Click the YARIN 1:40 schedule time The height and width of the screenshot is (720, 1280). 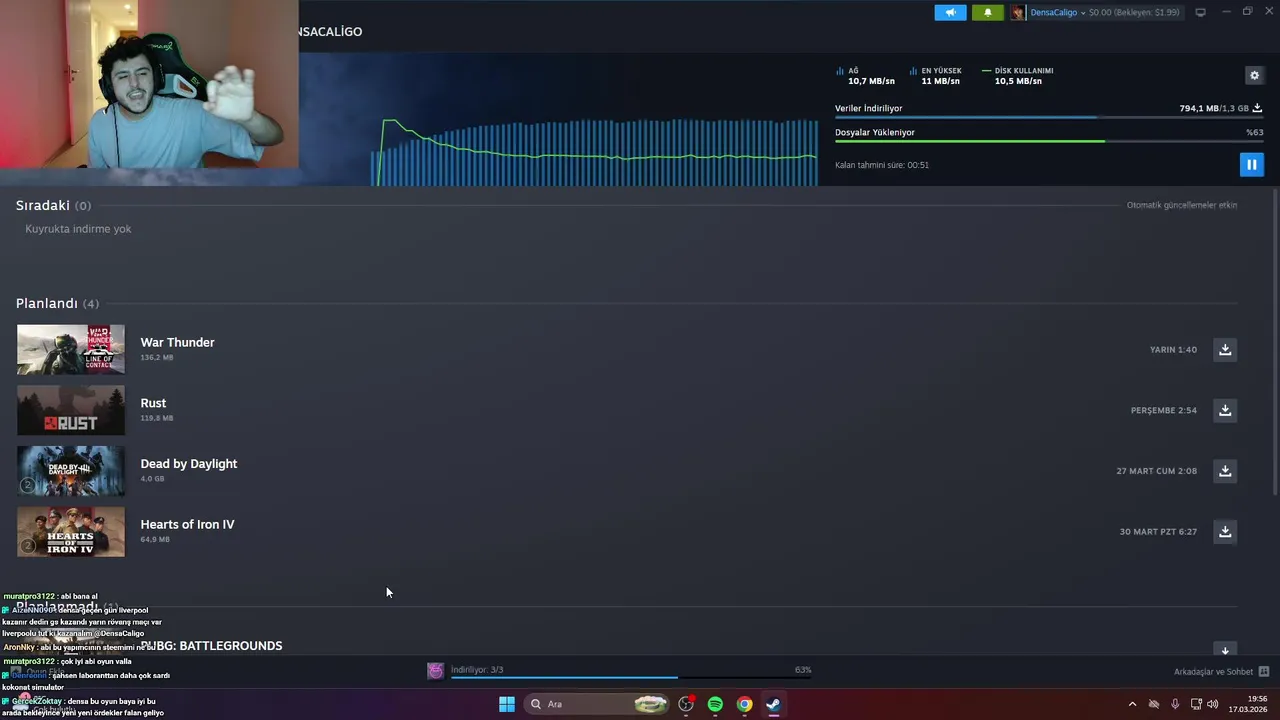click(x=1173, y=350)
